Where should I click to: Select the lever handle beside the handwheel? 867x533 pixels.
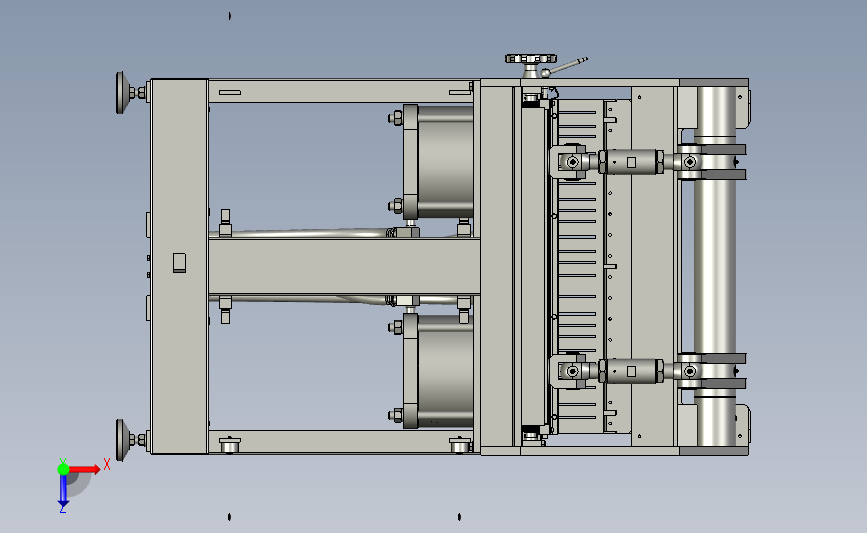coord(564,67)
